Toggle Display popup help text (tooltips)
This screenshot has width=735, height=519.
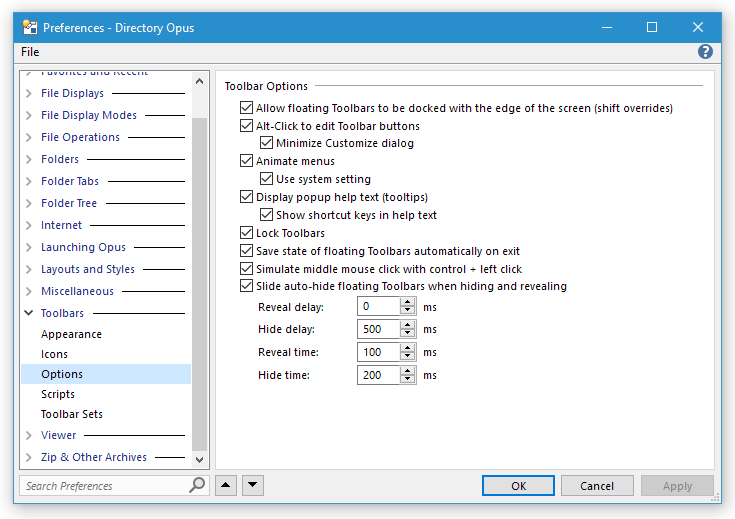coord(246,196)
